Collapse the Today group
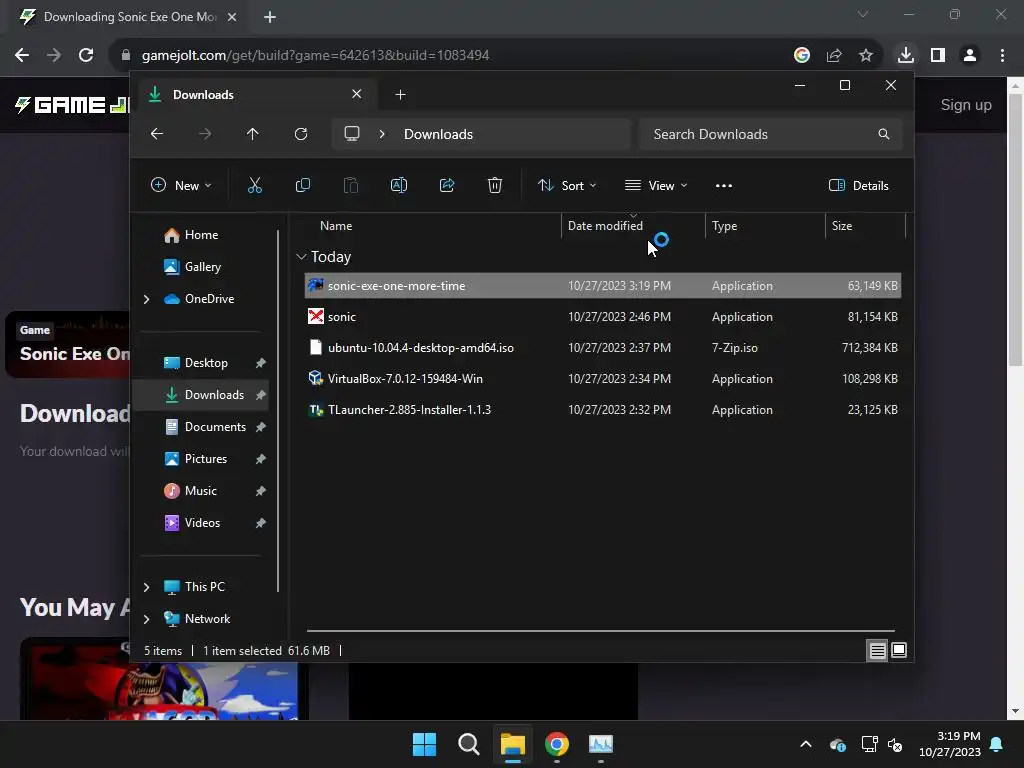 coord(301,257)
